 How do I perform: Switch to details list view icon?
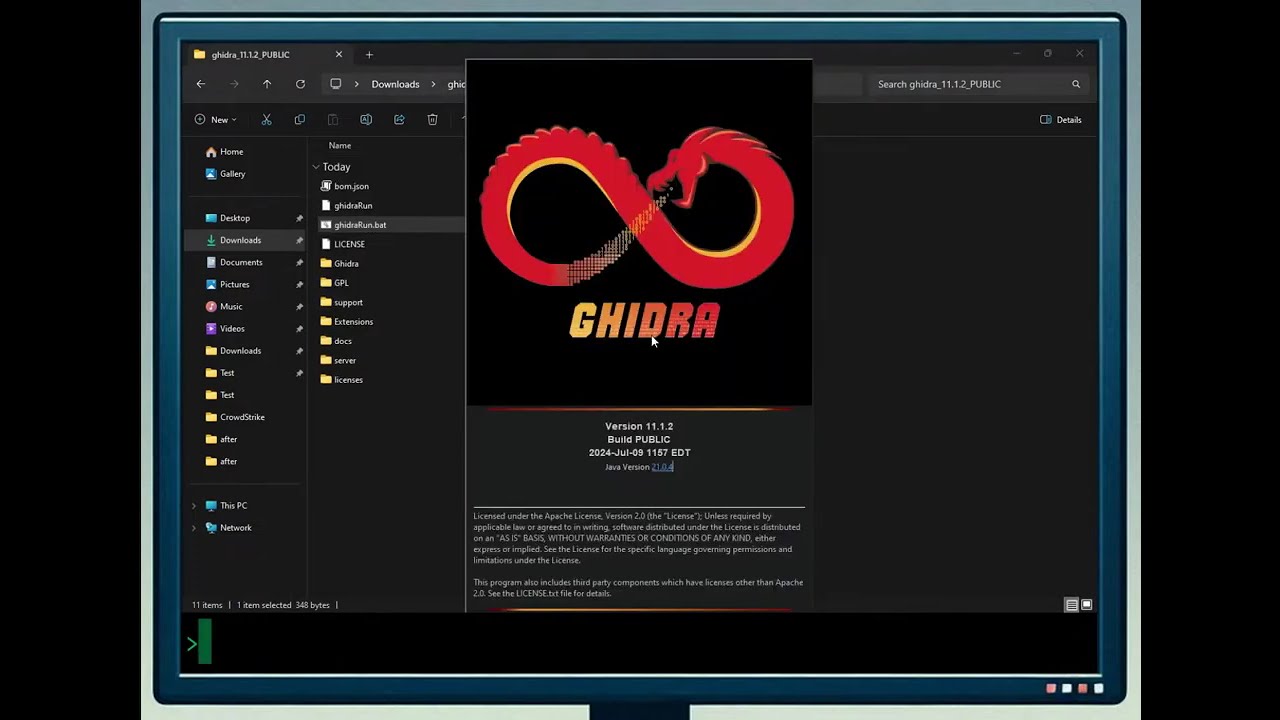pos(1071,605)
